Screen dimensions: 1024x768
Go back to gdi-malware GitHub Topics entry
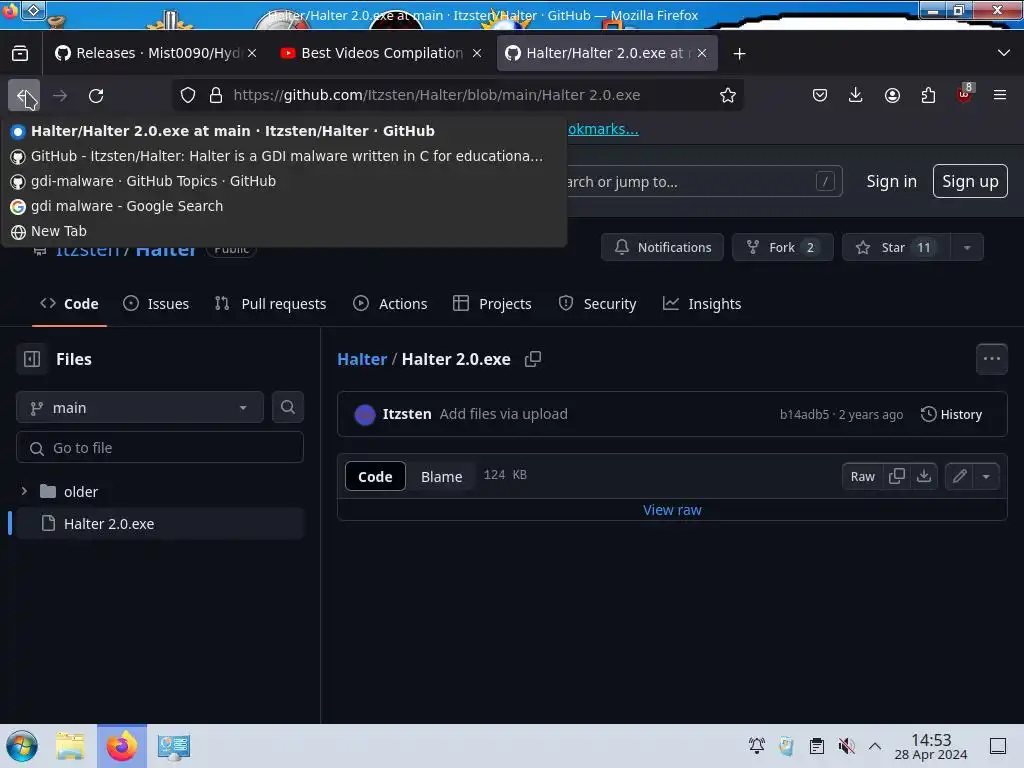[x=283, y=181]
